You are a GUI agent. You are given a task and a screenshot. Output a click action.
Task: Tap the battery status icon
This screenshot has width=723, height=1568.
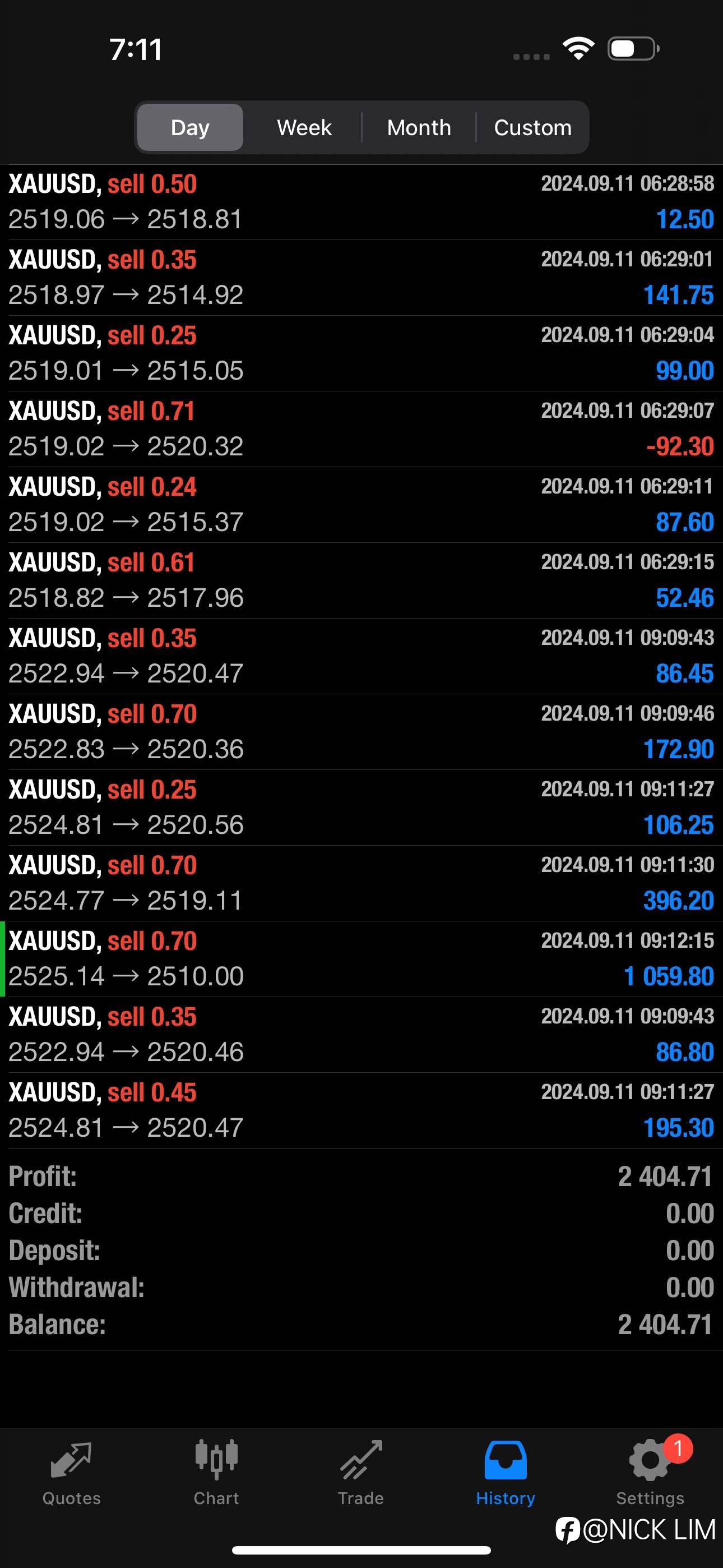click(x=633, y=49)
